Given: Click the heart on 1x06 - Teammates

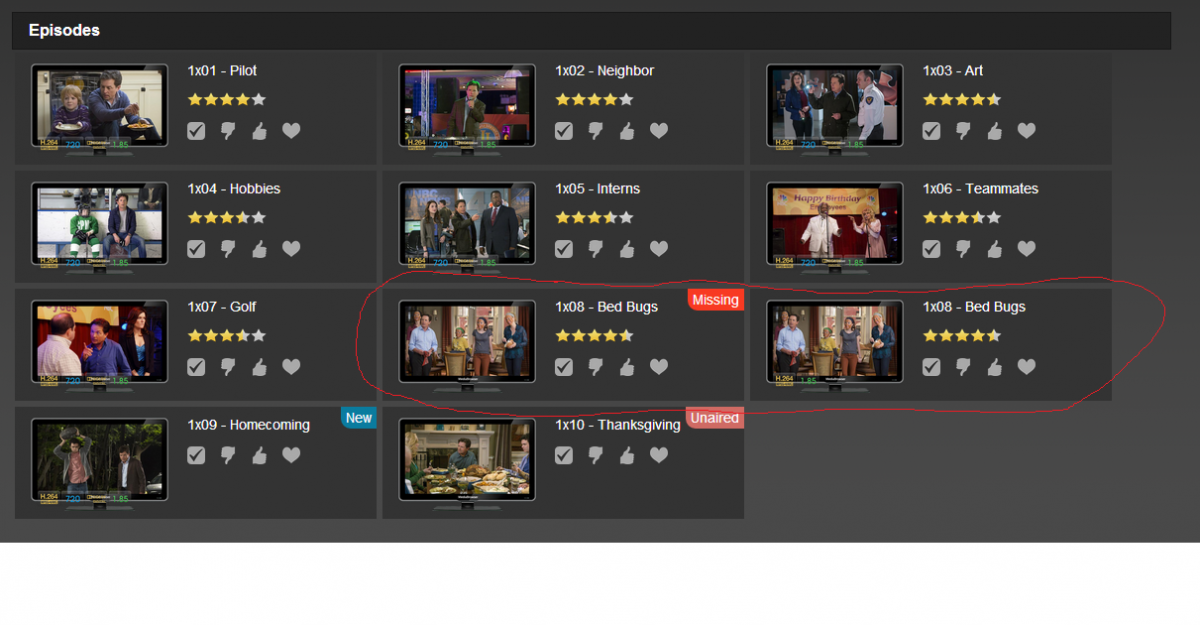Looking at the screenshot, I should click(x=1026, y=249).
